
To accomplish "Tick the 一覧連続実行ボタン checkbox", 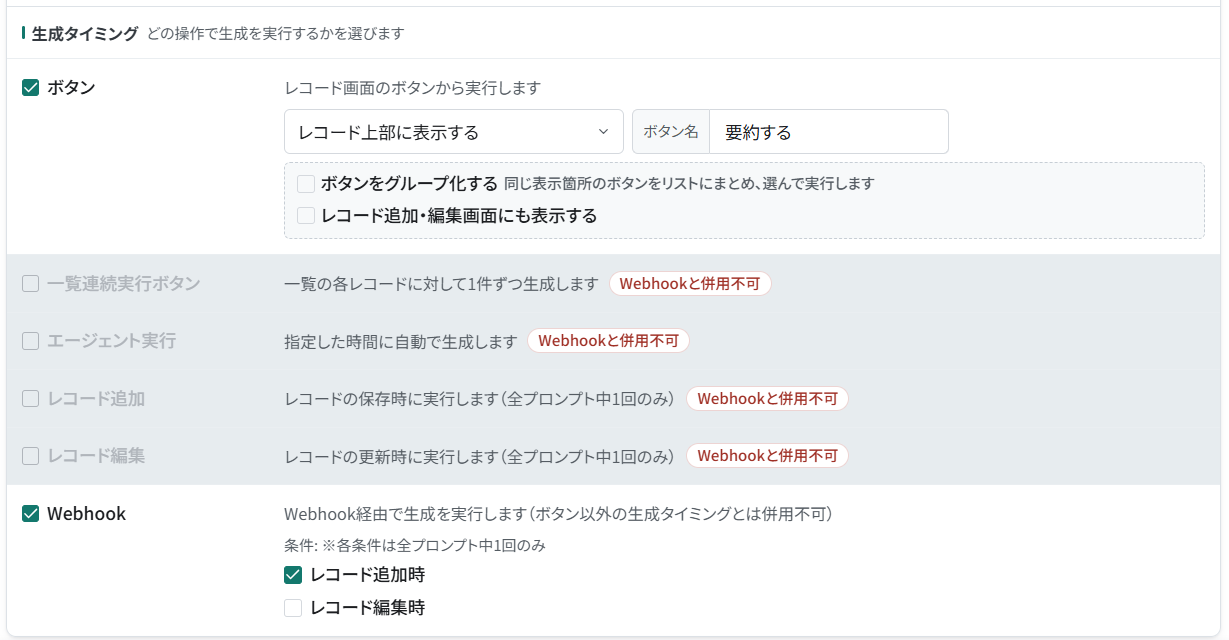I will [30, 284].
